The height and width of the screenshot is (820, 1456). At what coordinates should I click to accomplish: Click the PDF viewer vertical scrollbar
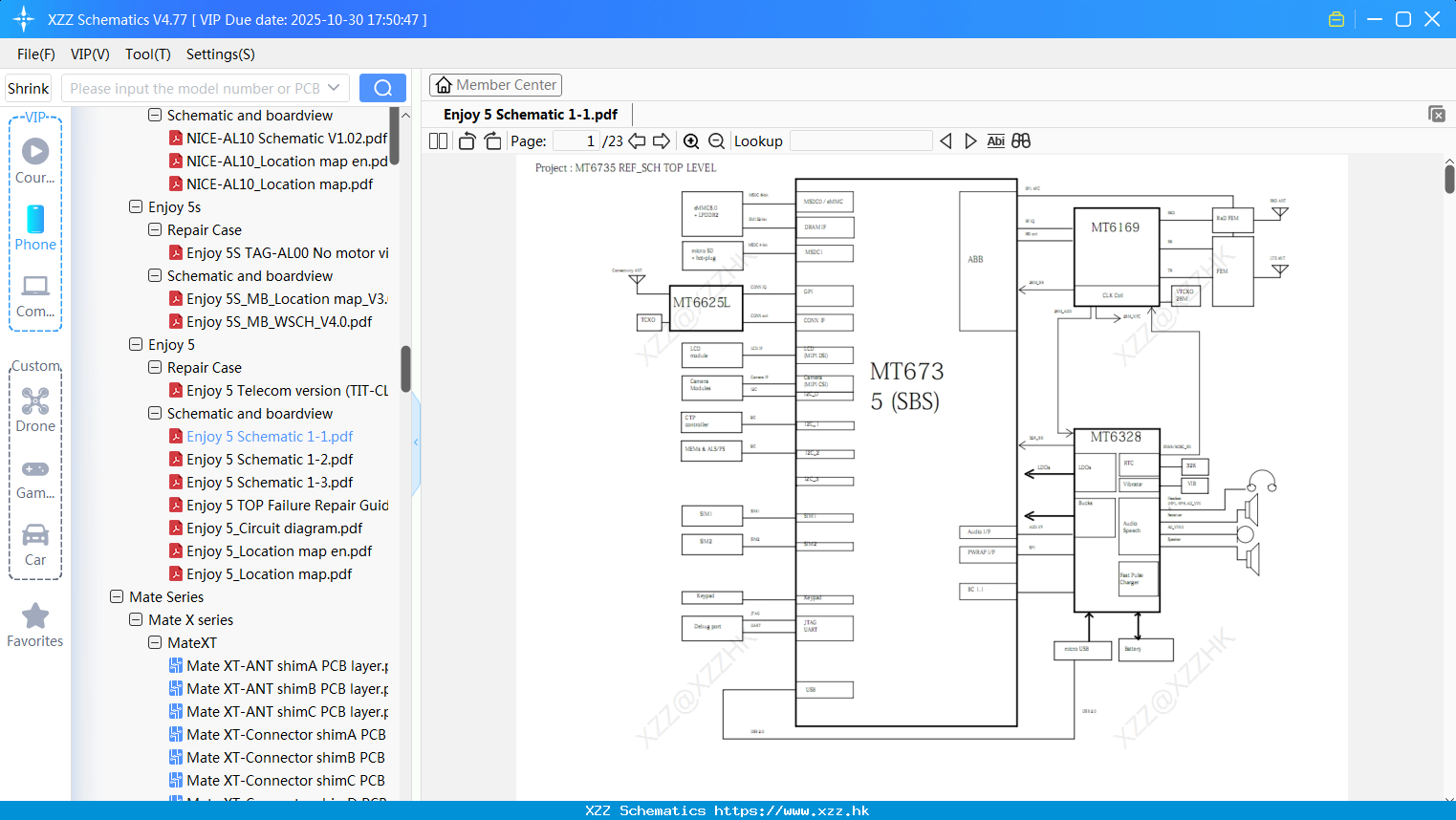coord(1449,178)
